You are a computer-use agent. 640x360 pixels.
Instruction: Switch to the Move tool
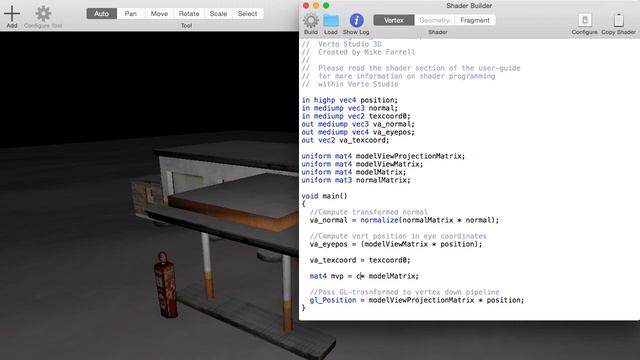[x=159, y=13]
